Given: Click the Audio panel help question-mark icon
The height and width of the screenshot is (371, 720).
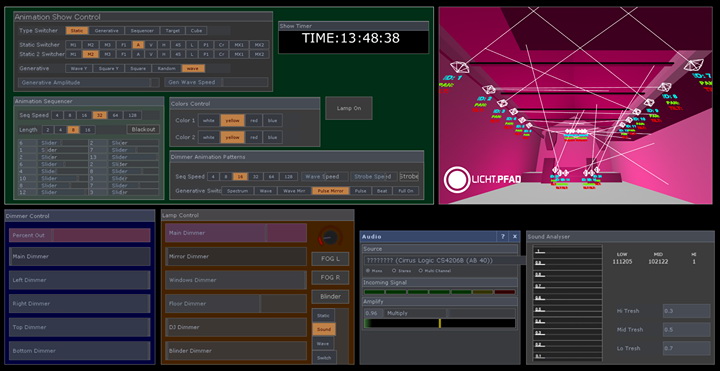Looking at the screenshot, I should [x=503, y=236].
